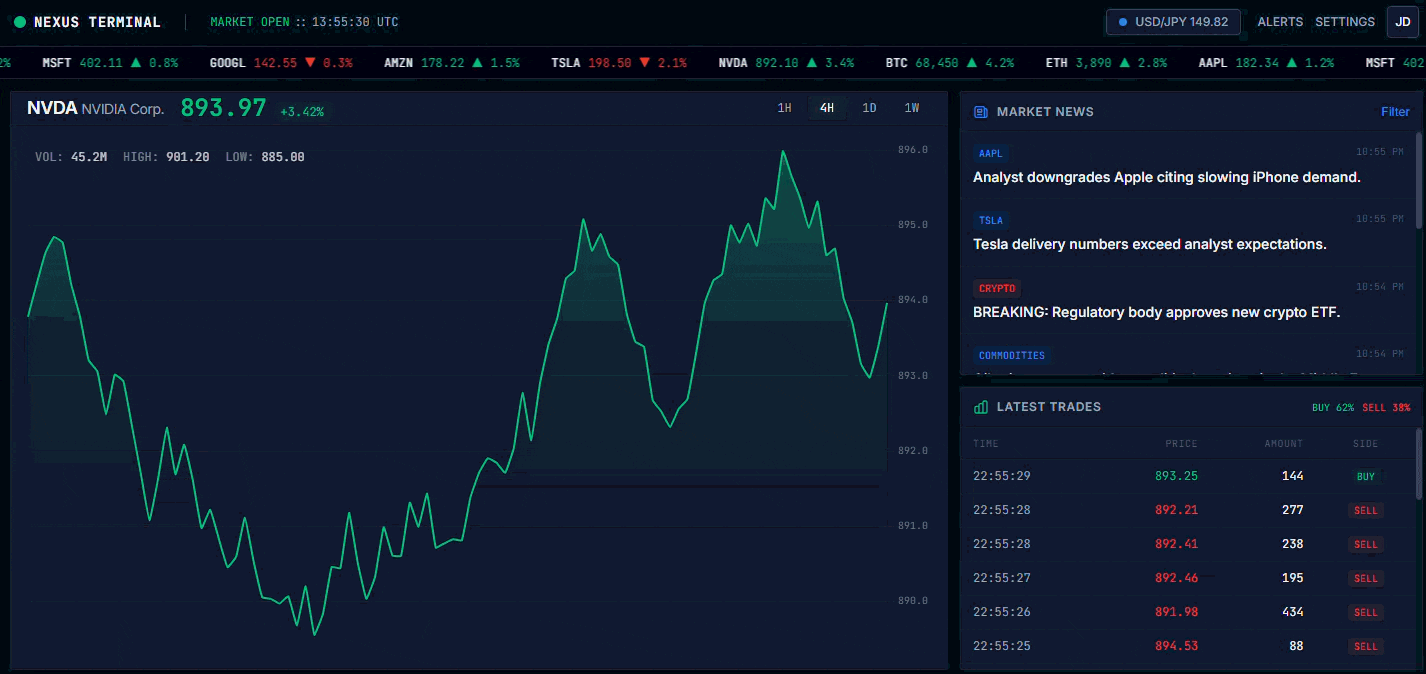Open the JD user avatar menu
The image size is (1426, 674).
pos(1402,22)
